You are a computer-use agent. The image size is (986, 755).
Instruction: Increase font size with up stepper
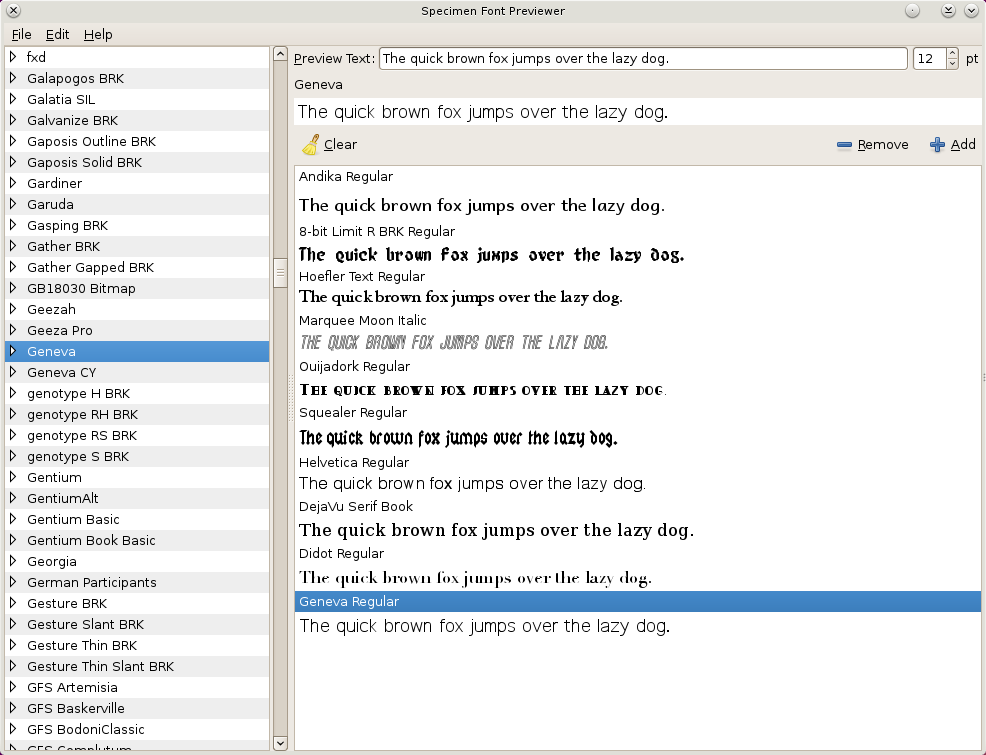click(x=952, y=53)
